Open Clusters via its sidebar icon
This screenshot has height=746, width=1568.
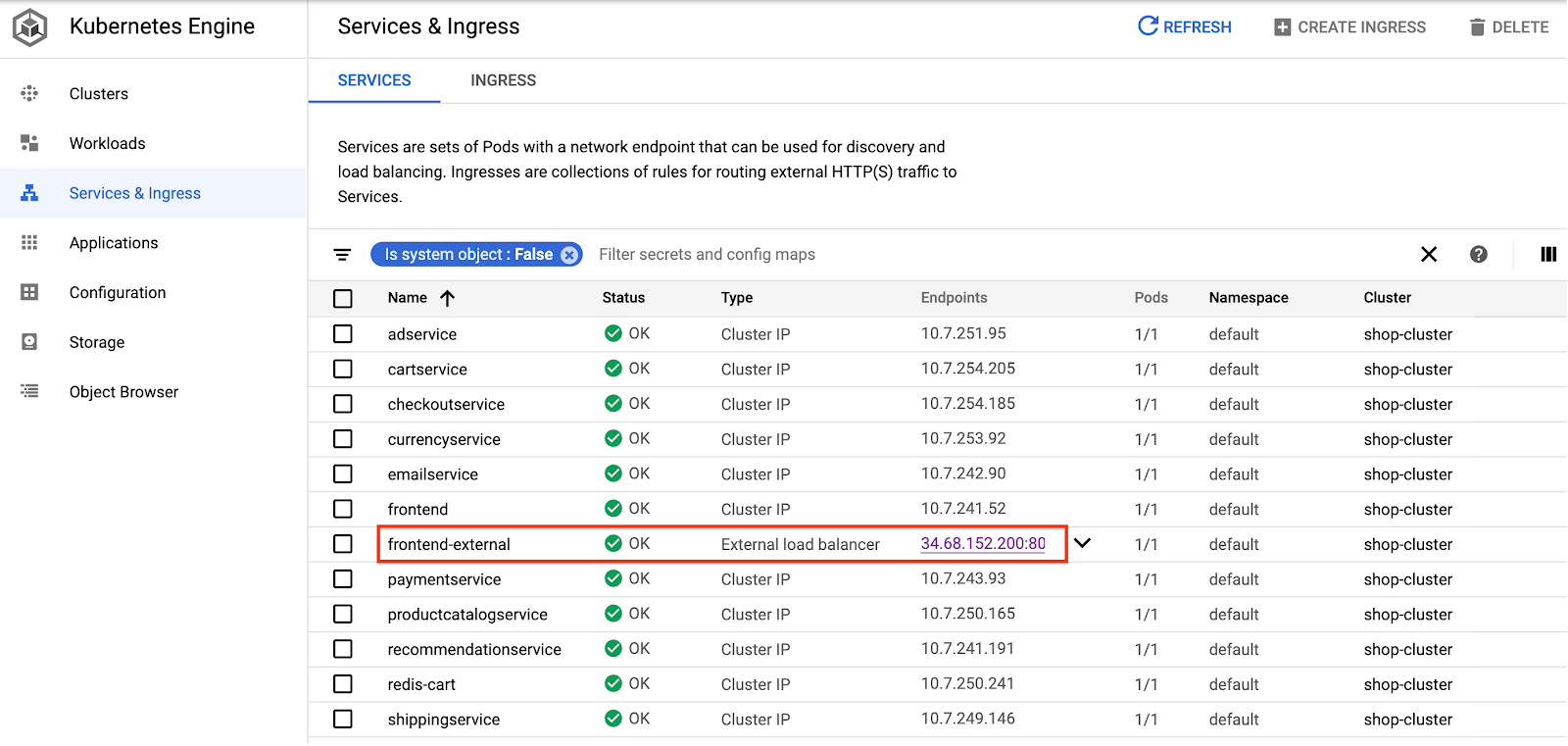click(29, 93)
